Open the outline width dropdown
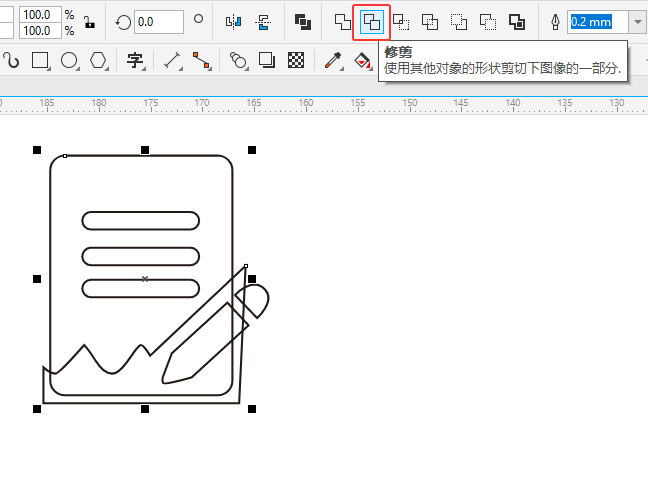648x499 pixels. pyautogui.click(x=638, y=22)
